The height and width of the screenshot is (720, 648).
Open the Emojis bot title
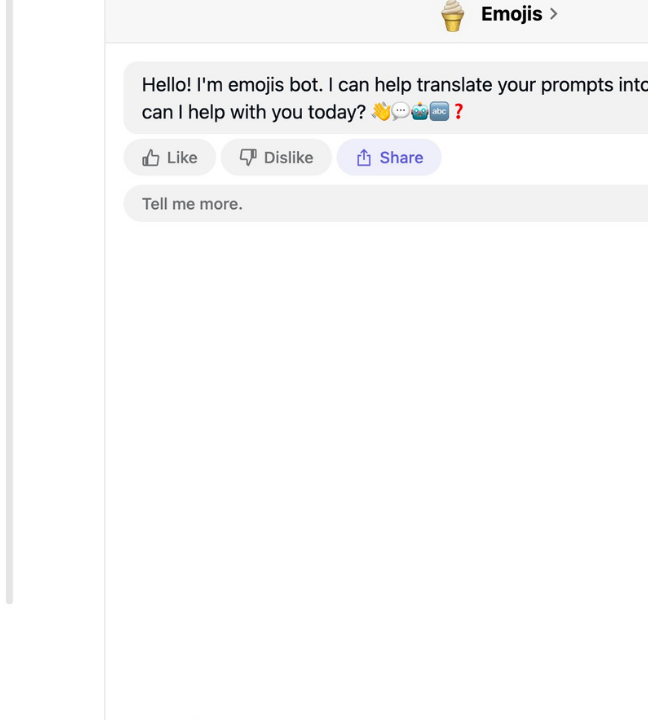coord(511,14)
